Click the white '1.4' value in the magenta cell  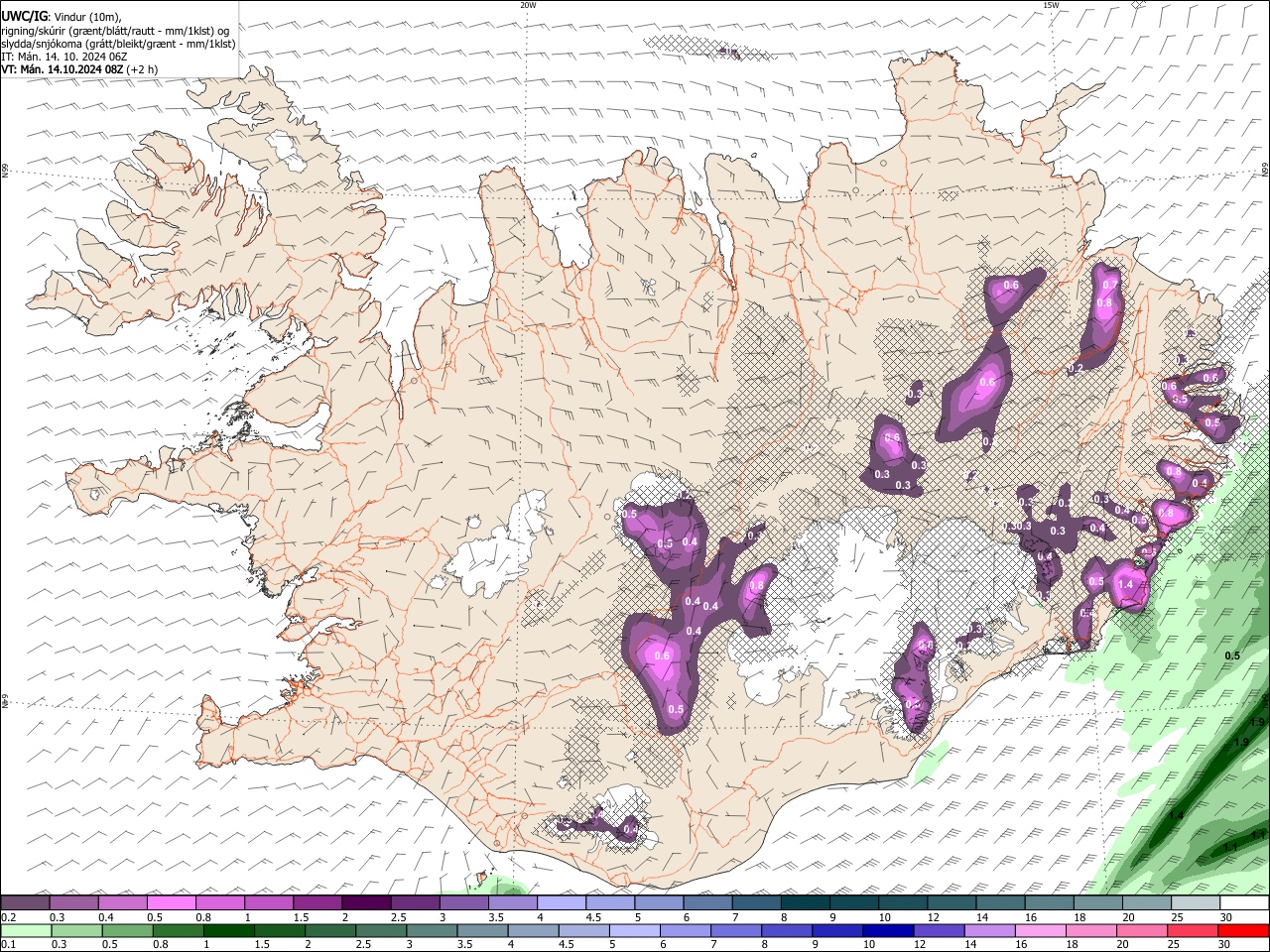[1125, 585]
